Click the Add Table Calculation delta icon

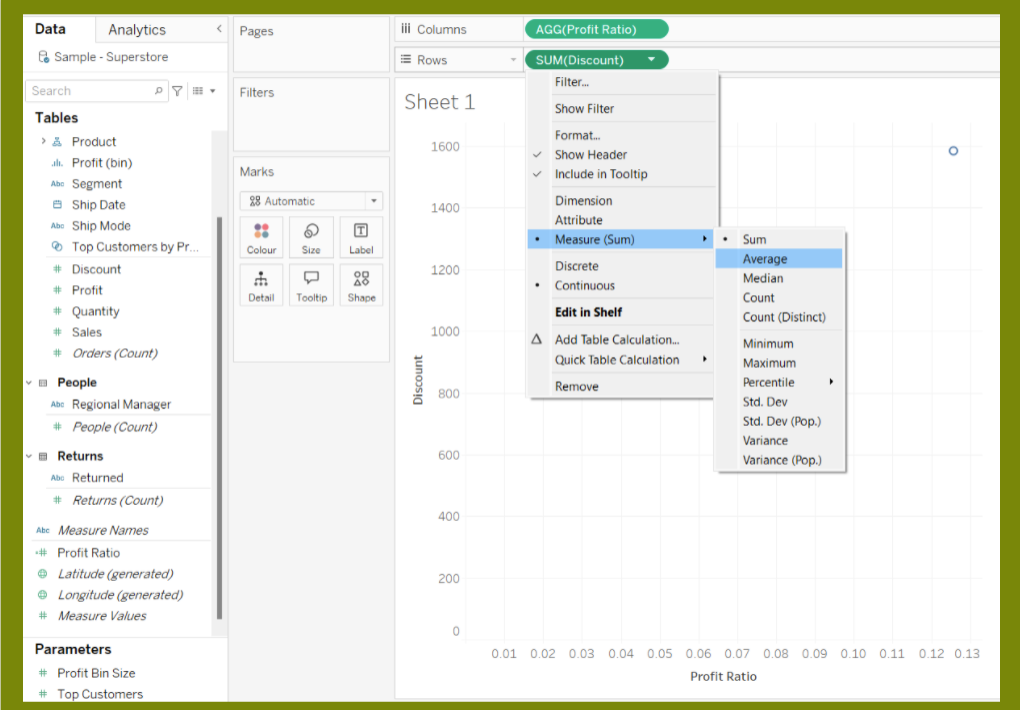pos(537,339)
